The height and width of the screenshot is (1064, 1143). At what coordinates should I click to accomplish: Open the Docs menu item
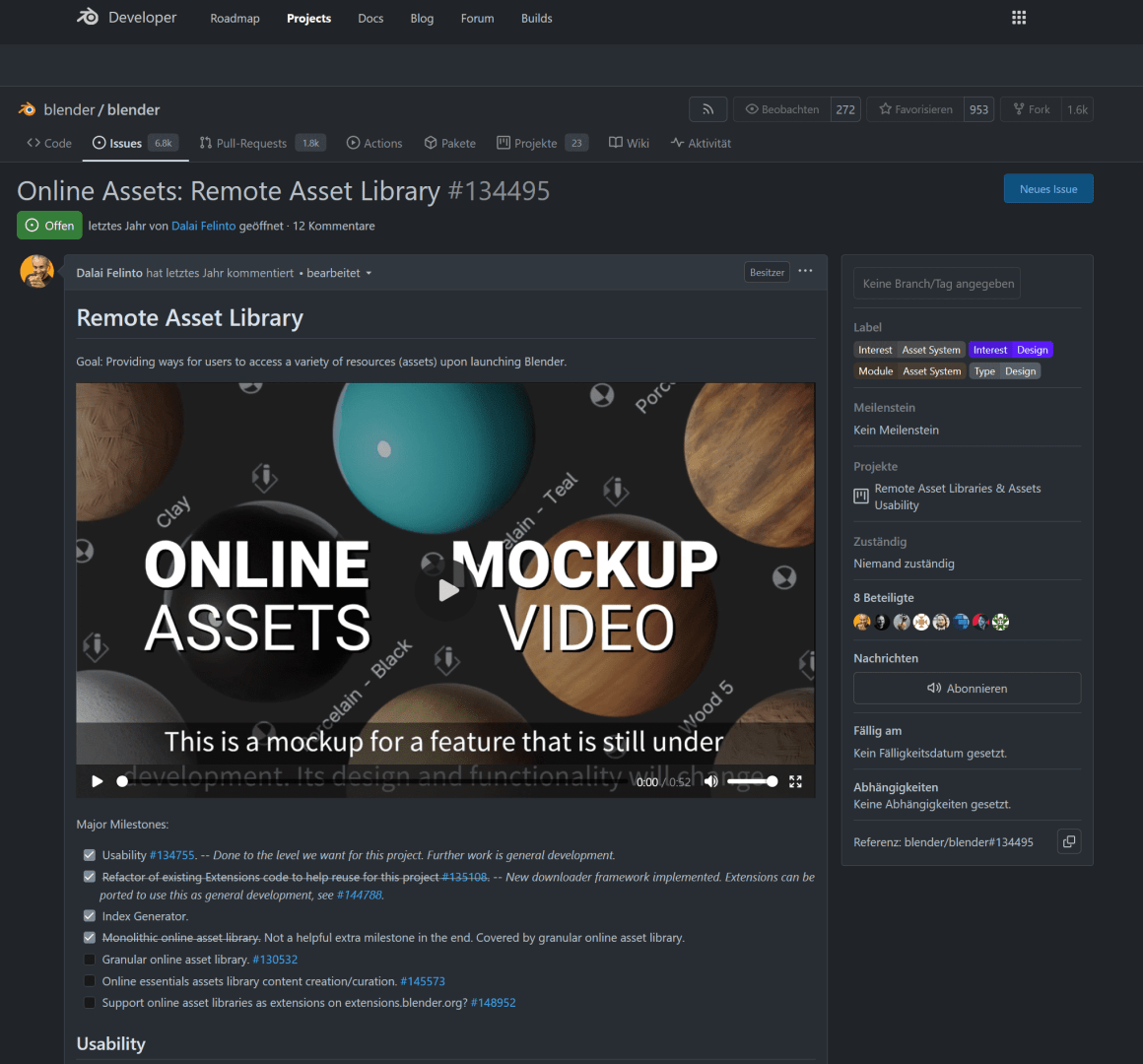pos(370,18)
